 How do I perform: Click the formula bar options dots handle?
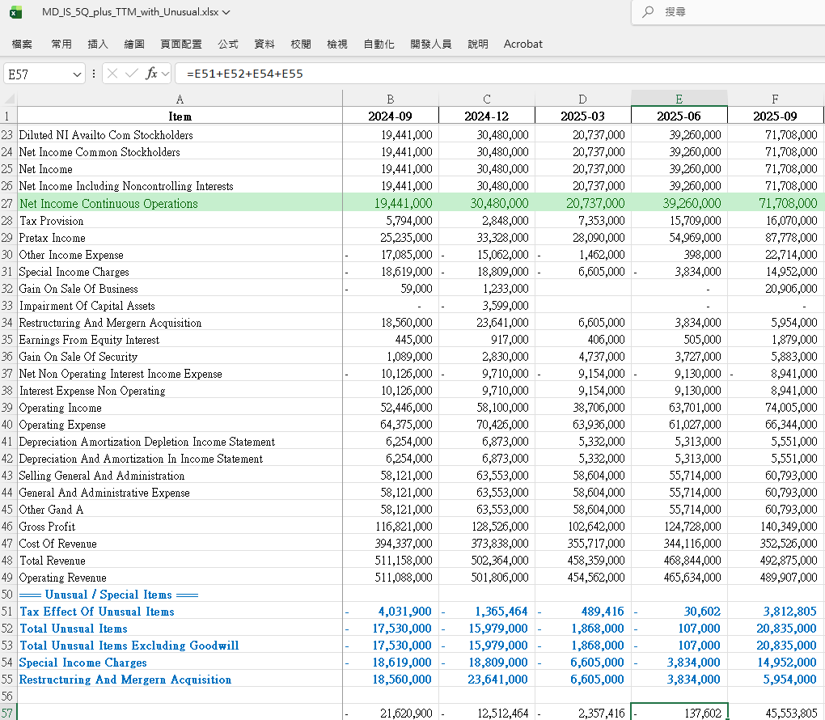pyautogui.click(x=94, y=74)
